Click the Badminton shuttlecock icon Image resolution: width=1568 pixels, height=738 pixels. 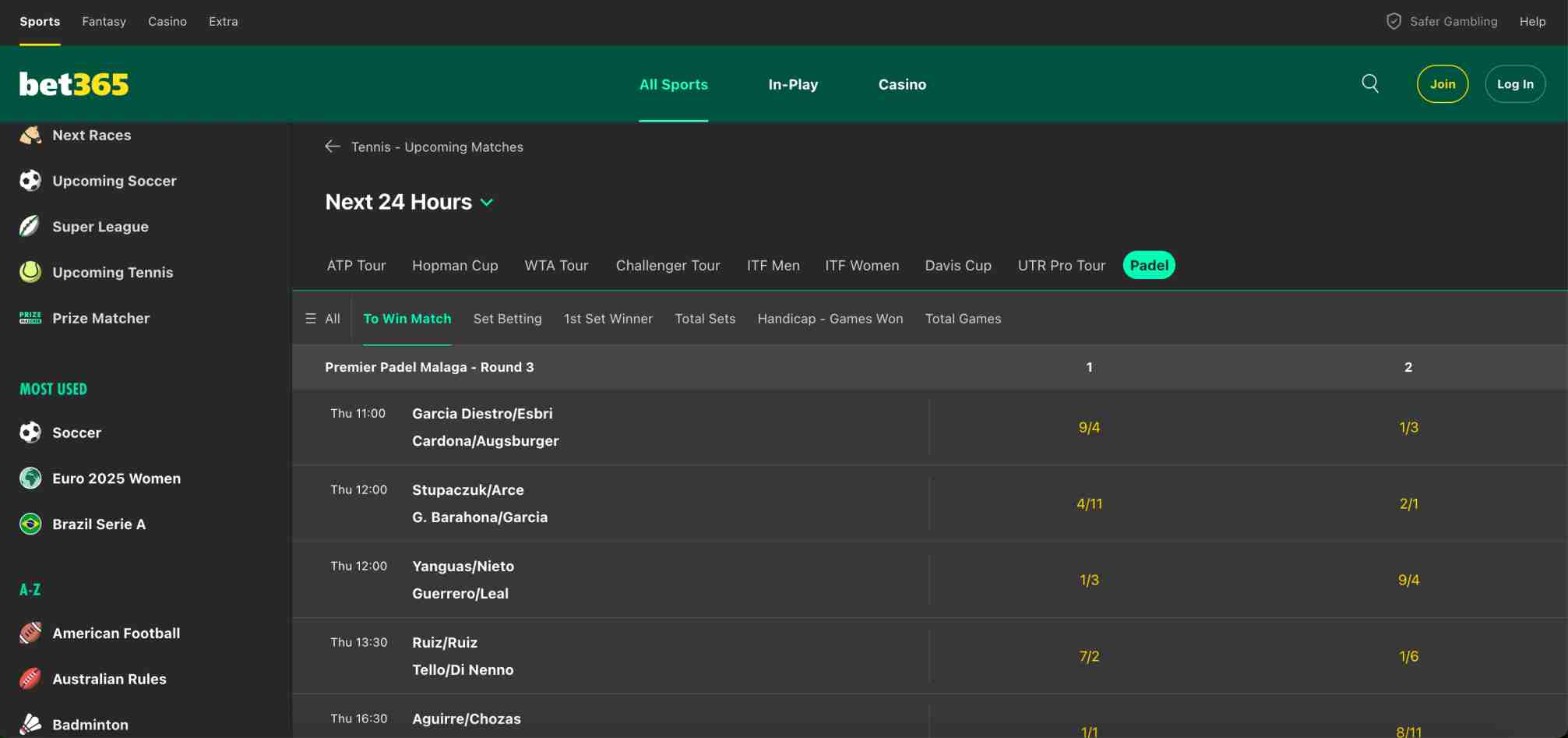pyautogui.click(x=30, y=724)
